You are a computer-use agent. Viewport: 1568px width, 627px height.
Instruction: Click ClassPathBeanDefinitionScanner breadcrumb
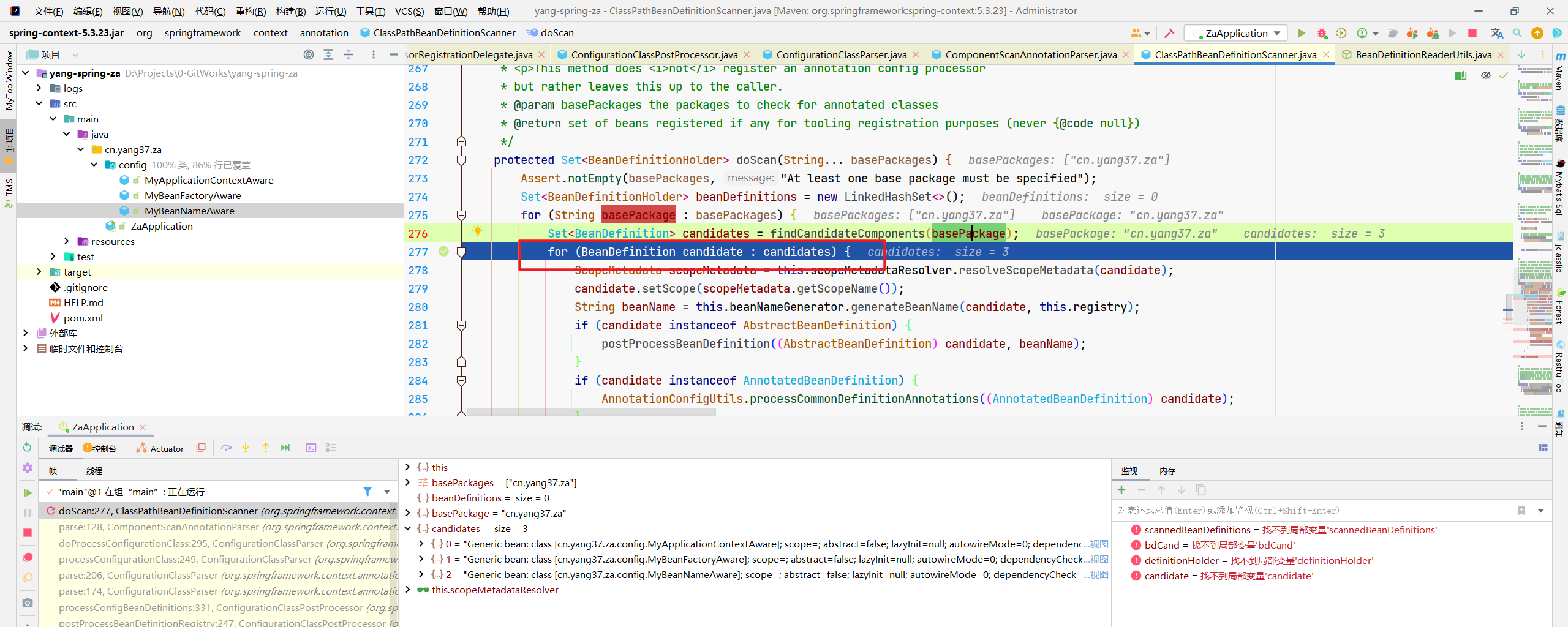438,33
